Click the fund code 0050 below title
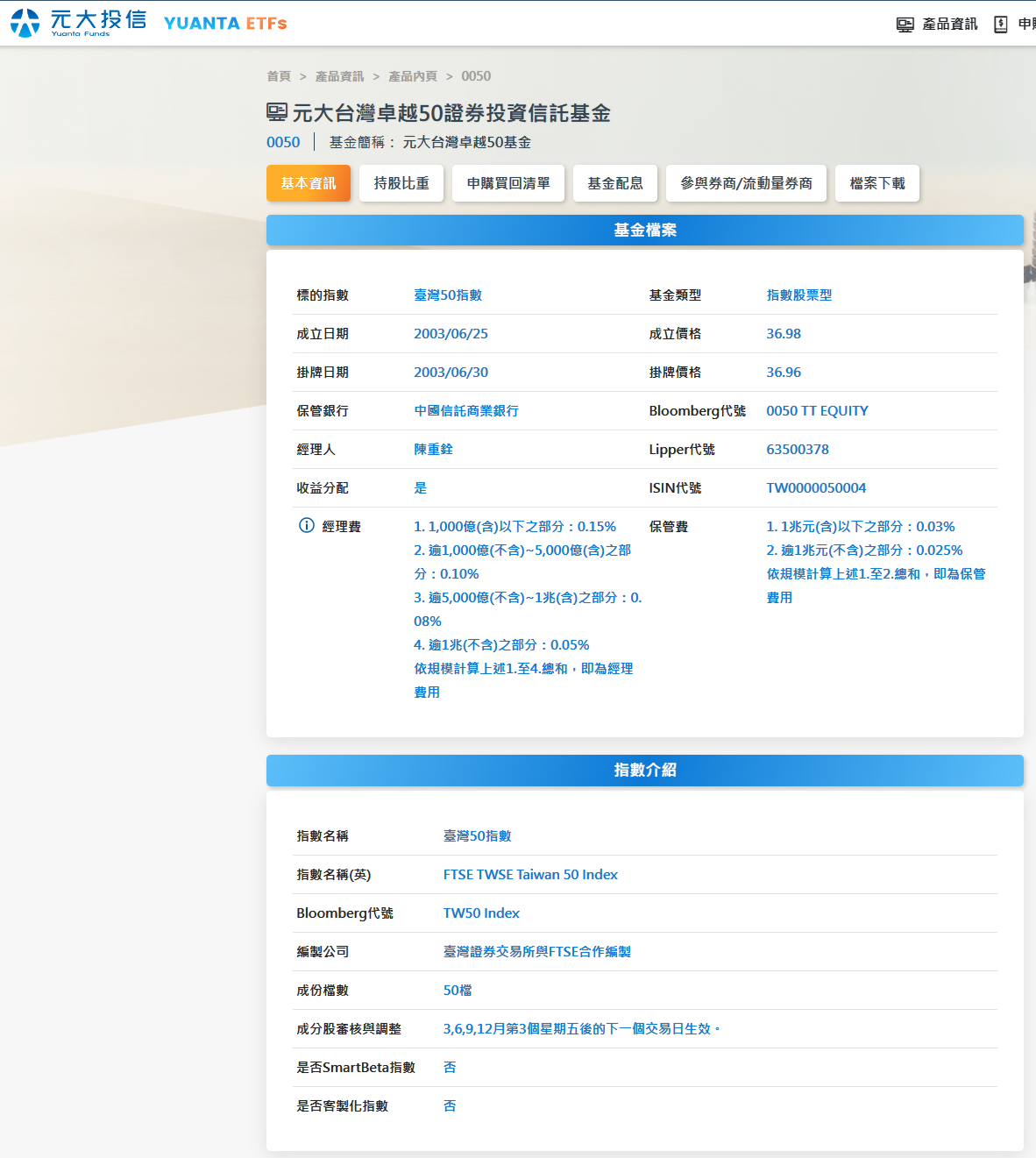Viewport: 1036px width, 1158px height. (283, 142)
